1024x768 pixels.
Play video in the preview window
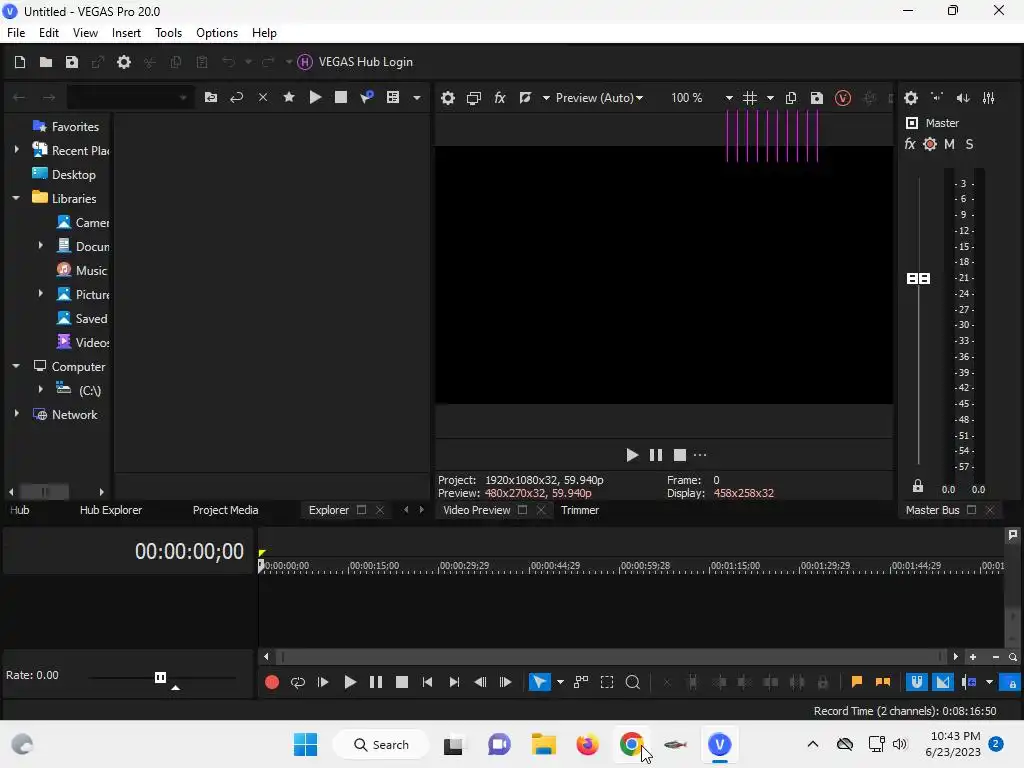click(x=632, y=455)
